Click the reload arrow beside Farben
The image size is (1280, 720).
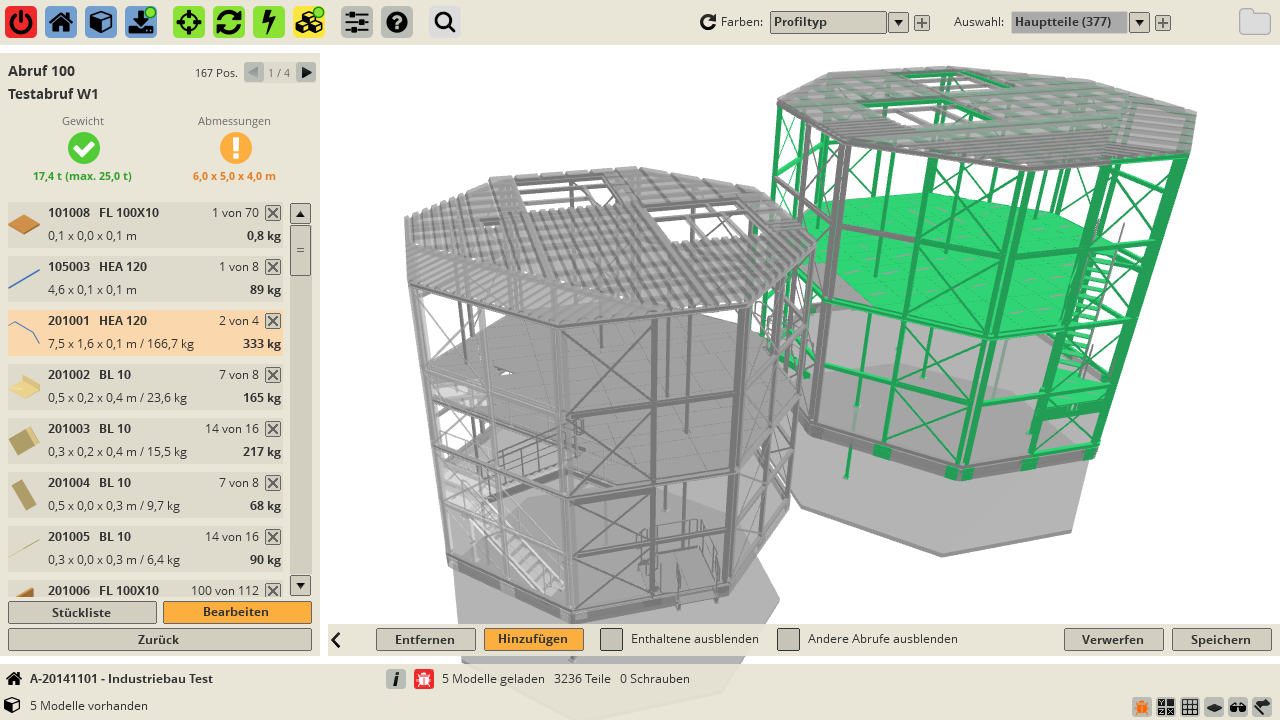point(708,22)
